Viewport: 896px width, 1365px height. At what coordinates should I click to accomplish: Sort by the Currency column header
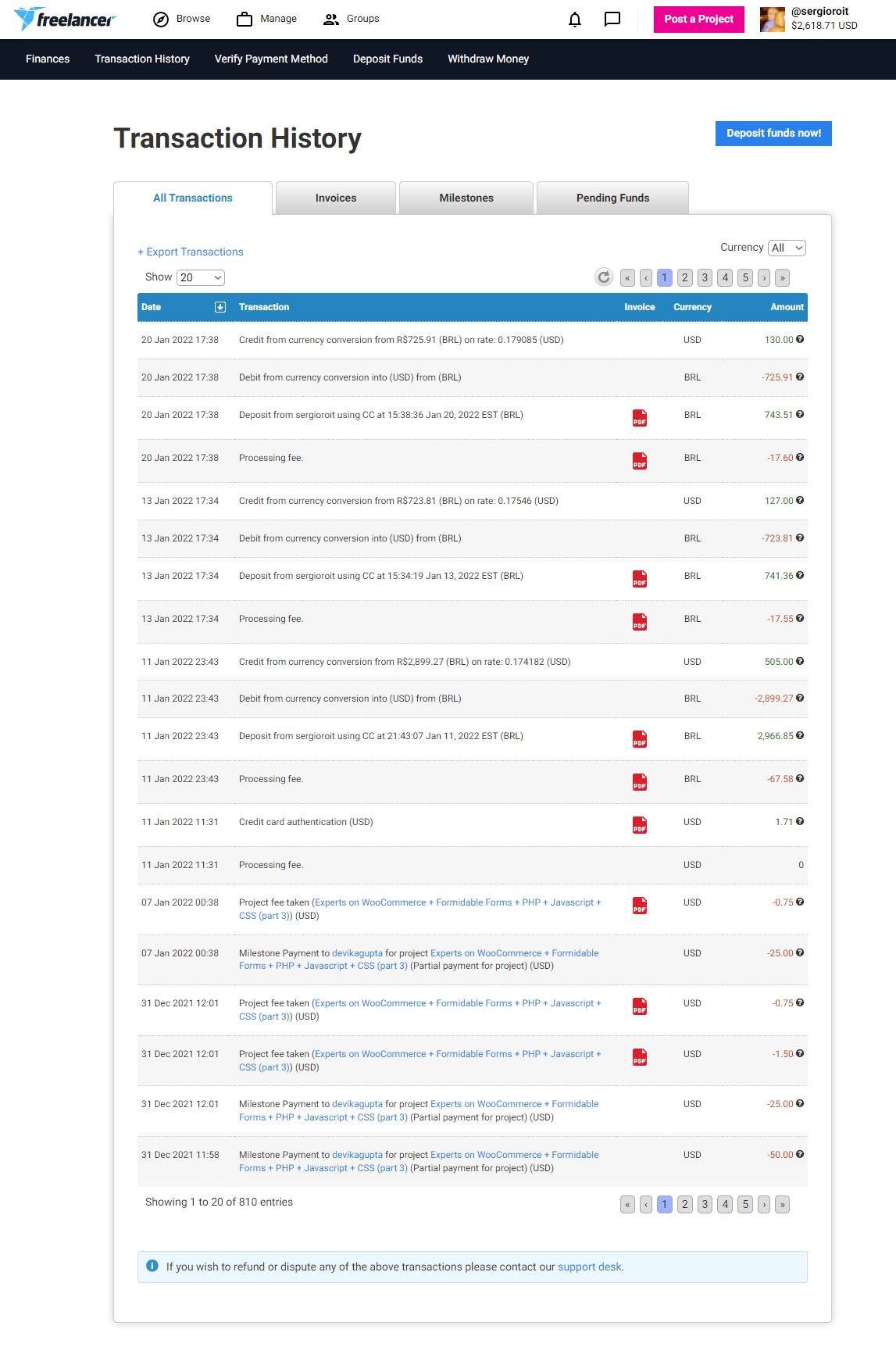(692, 307)
